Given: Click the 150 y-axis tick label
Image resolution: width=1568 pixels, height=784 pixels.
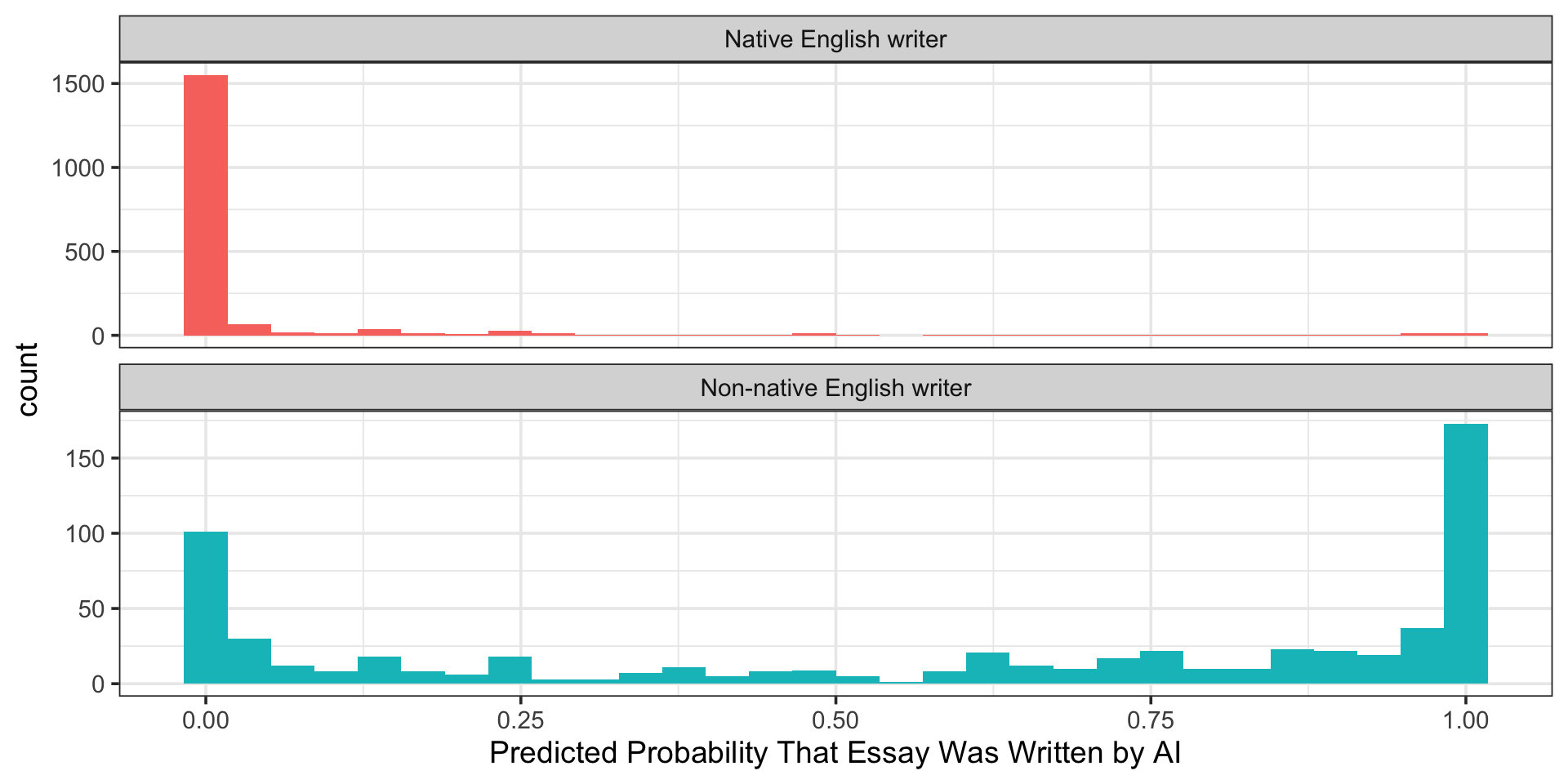Looking at the screenshot, I should pos(87,458).
